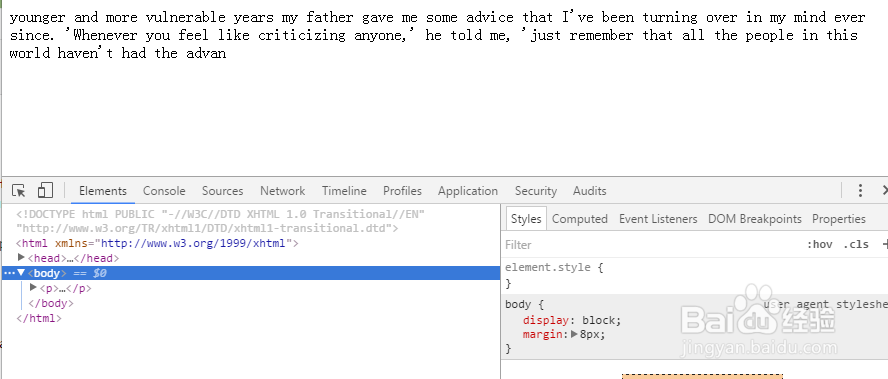Open the DevTools three-dot menu

[860, 191]
